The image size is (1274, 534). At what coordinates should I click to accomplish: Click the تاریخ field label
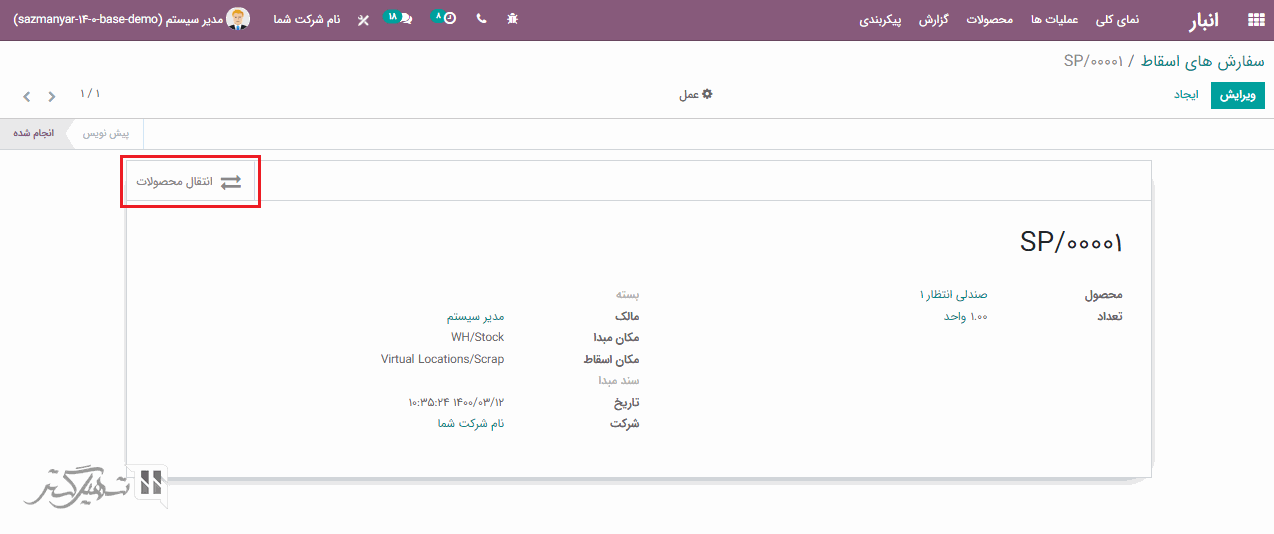(x=625, y=402)
